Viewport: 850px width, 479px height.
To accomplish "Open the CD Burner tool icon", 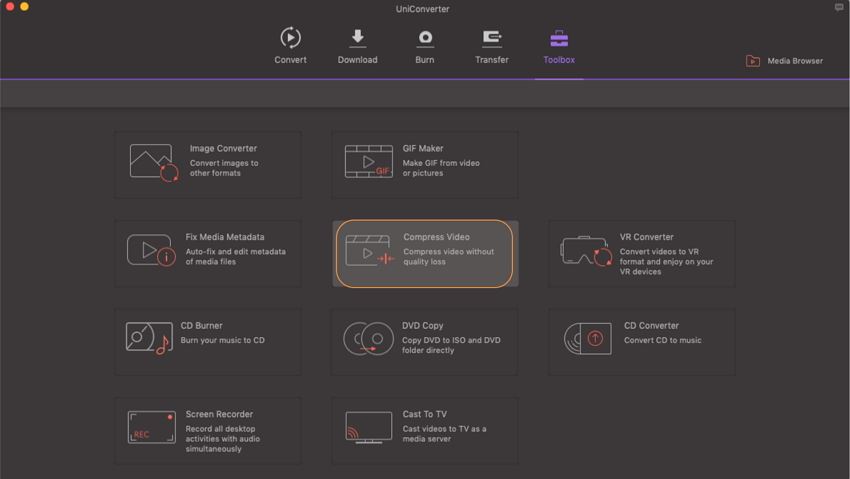I will pyautogui.click(x=148, y=339).
